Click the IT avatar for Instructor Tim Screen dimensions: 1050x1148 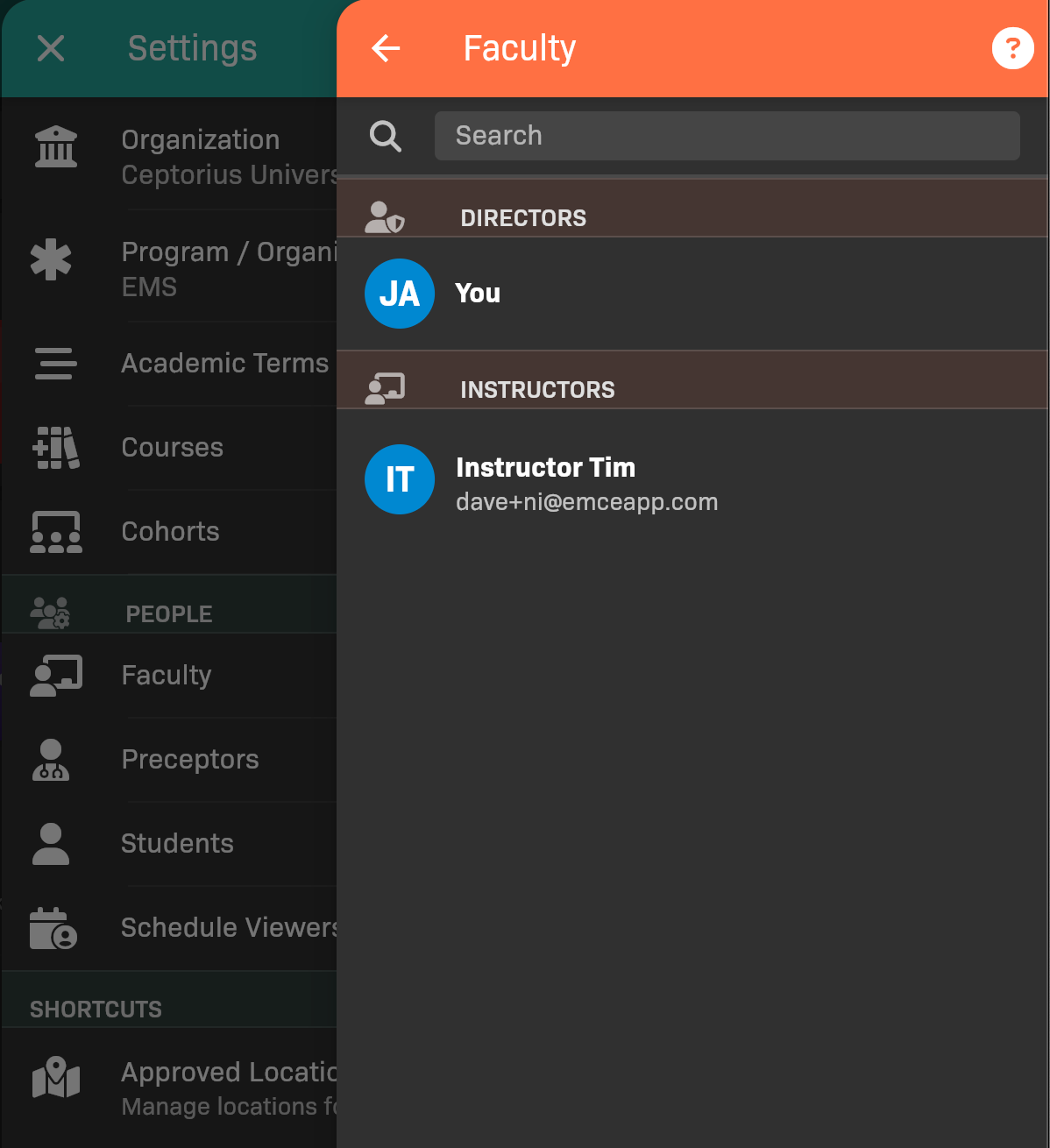400,479
